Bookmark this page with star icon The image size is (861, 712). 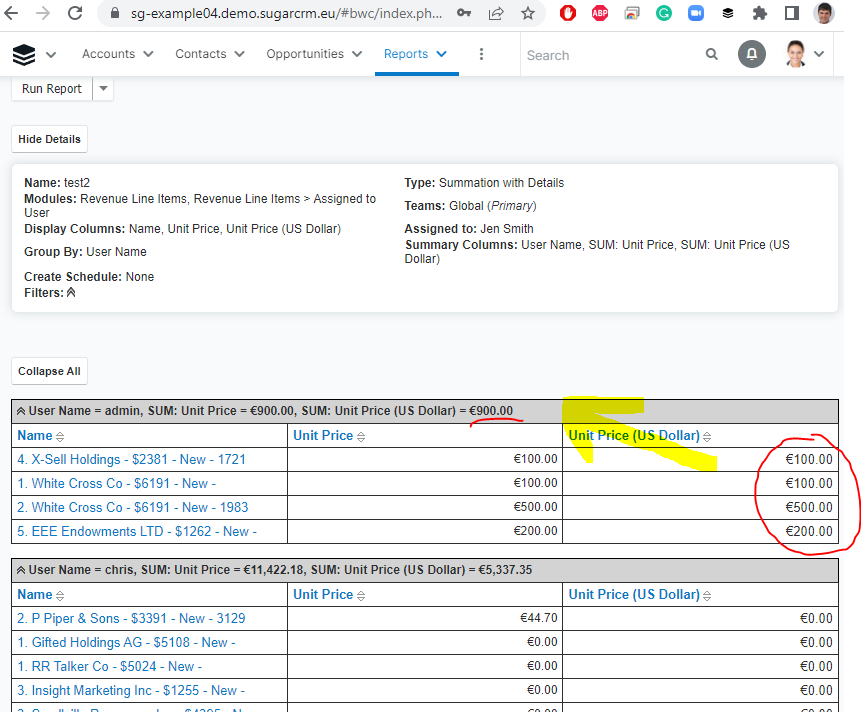pos(527,14)
